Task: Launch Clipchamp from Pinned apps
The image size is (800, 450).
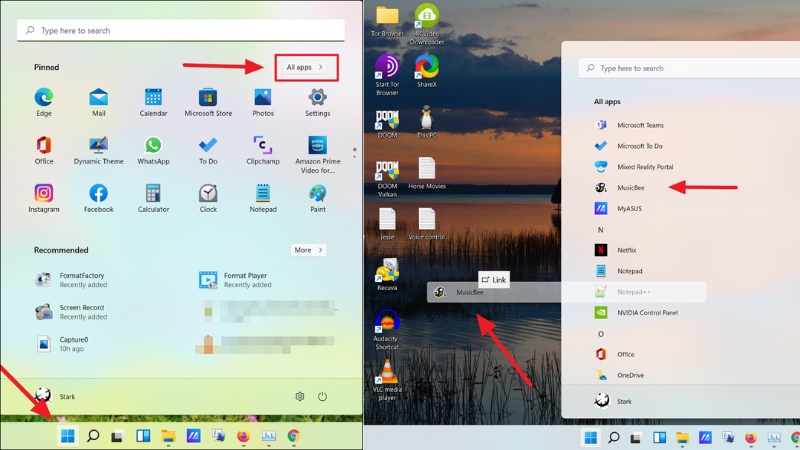Action: click(x=263, y=150)
